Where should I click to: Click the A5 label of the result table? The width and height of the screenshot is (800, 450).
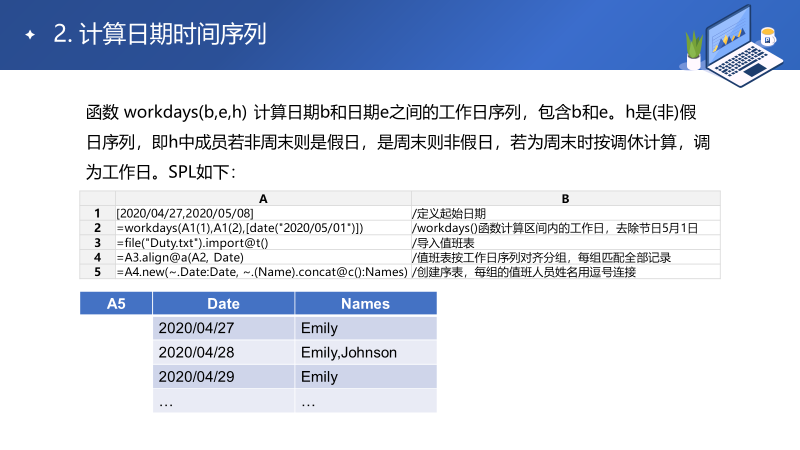click(x=116, y=304)
